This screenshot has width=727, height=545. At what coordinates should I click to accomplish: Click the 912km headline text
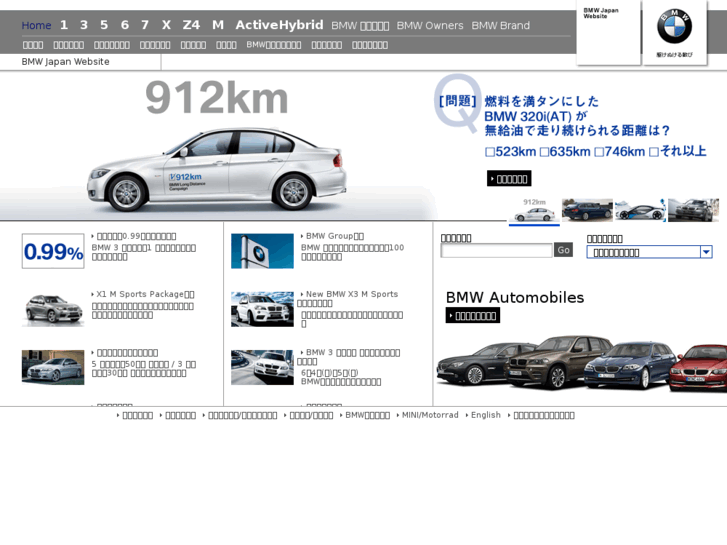pos(217,97)
